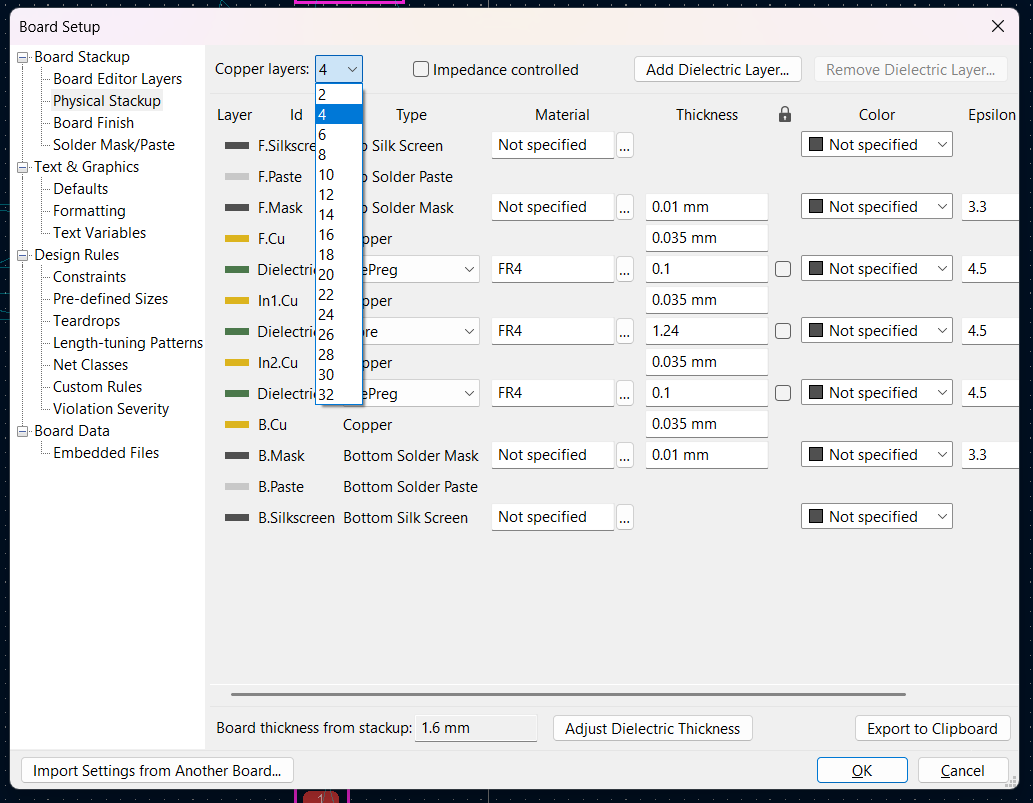Screen dimensions: 1033x803
Task: Open material browser for F.Silkscreen row
Action: click(x=625, y=145)
